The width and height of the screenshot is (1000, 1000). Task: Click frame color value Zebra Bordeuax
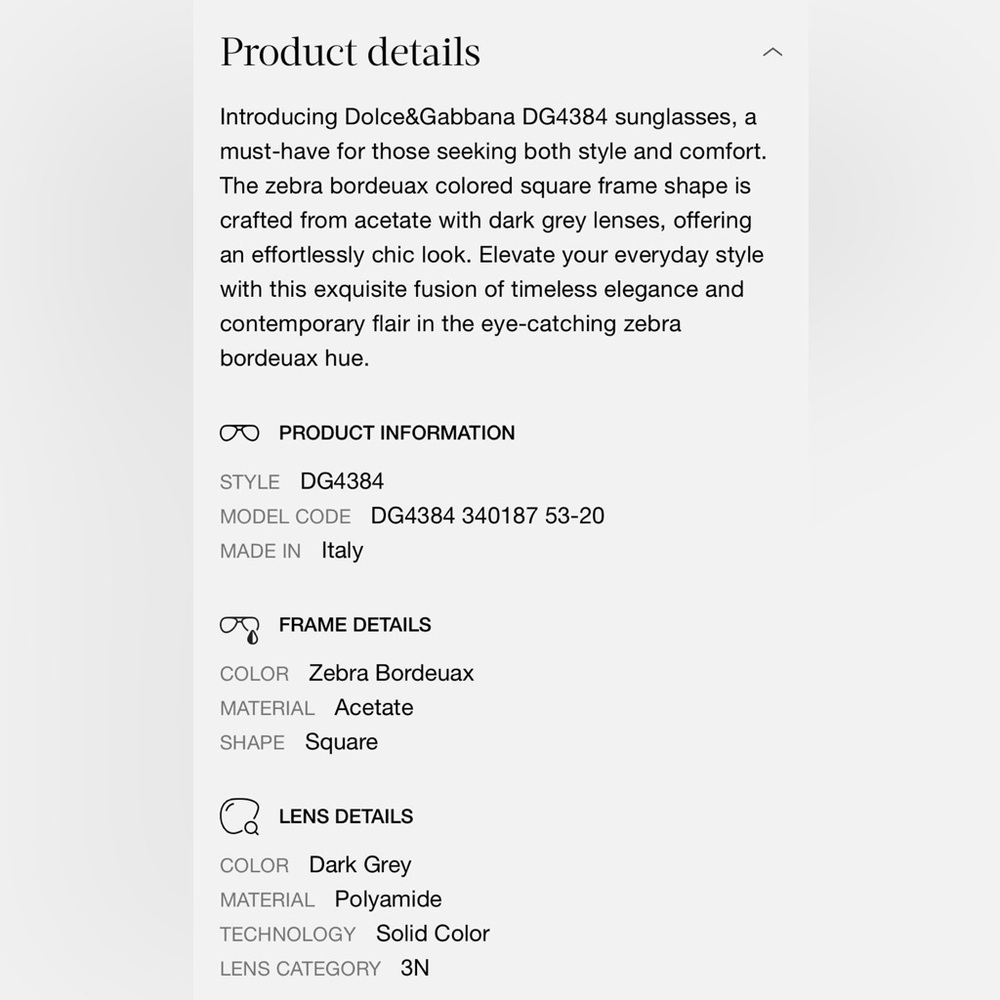pyautogui.click(x=391, y=673)
